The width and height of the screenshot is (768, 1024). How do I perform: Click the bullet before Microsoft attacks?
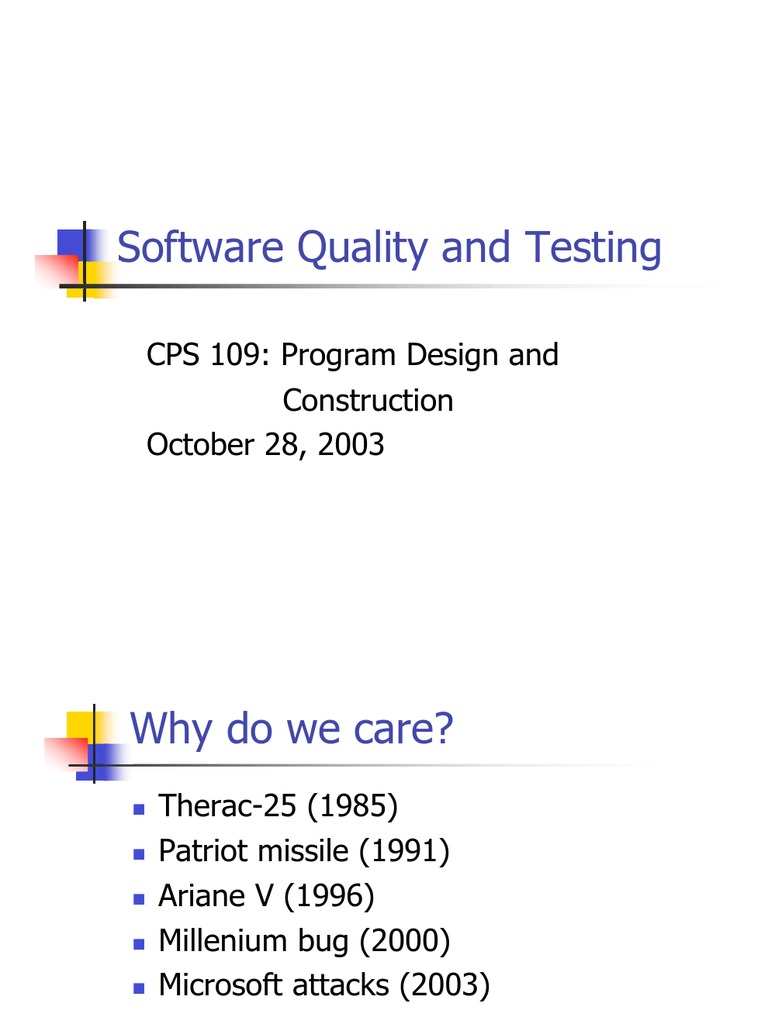point(139,988)
